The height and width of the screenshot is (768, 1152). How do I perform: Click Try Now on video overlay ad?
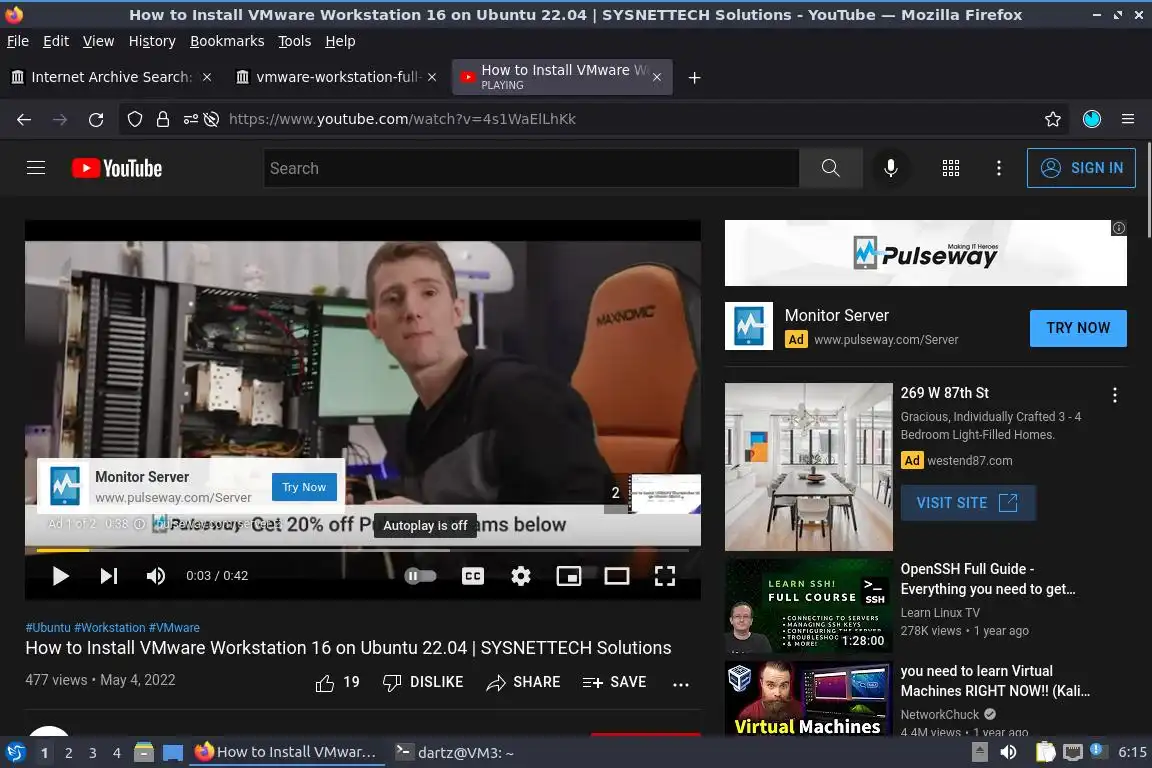coord(304,487)
